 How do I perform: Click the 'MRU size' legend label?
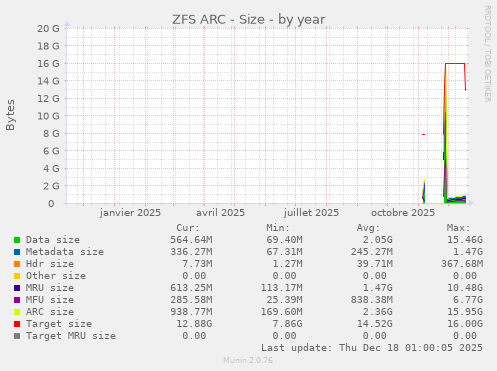50,288
